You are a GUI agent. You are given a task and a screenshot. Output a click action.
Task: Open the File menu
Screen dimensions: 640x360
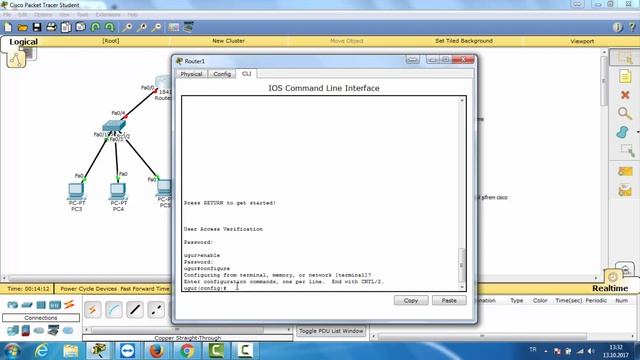7,15
